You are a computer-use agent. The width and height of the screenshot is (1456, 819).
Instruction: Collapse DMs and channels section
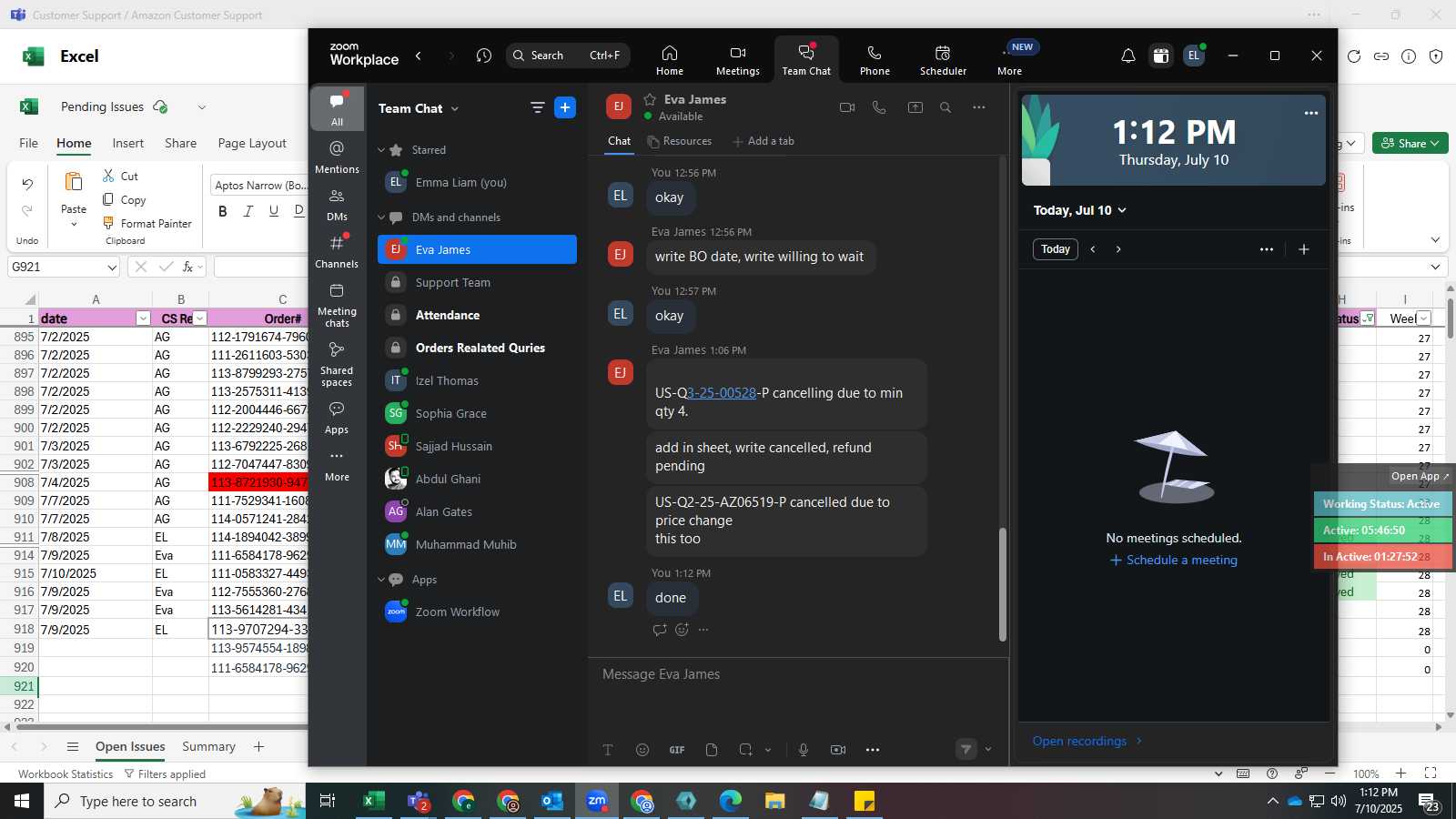[381, 217]
